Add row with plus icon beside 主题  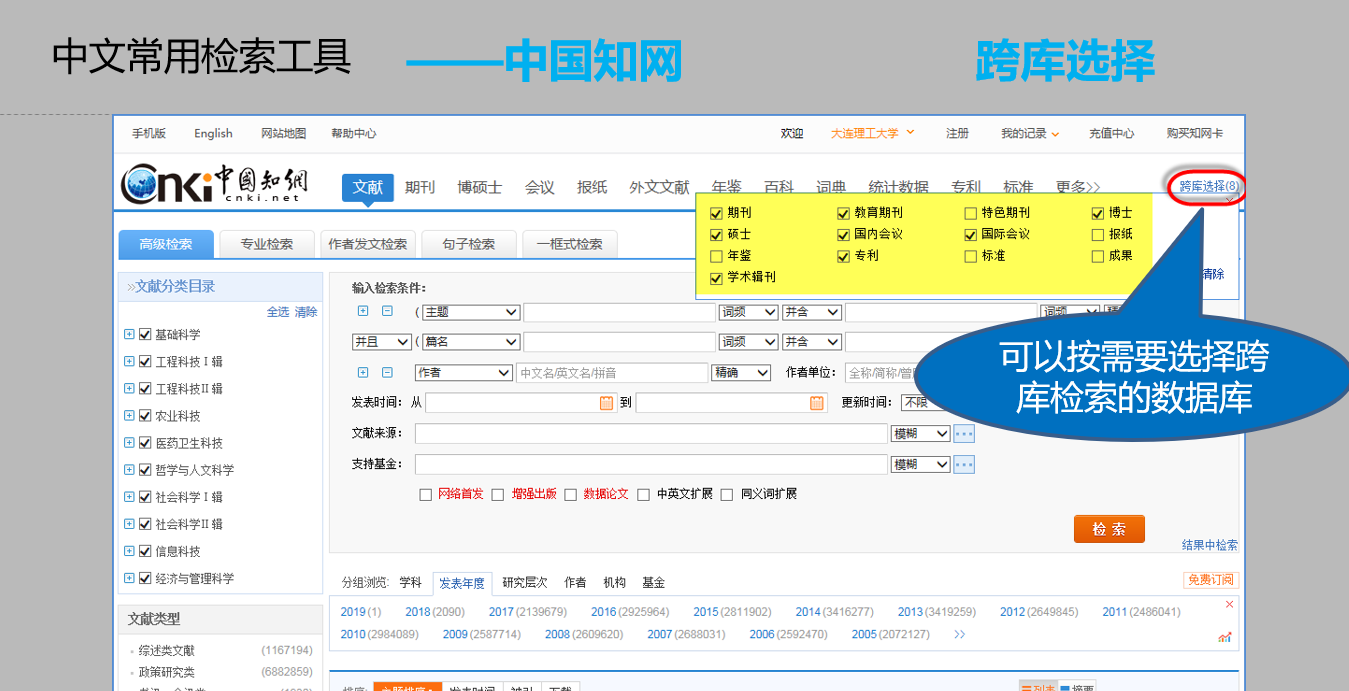[x=364, y=311]
